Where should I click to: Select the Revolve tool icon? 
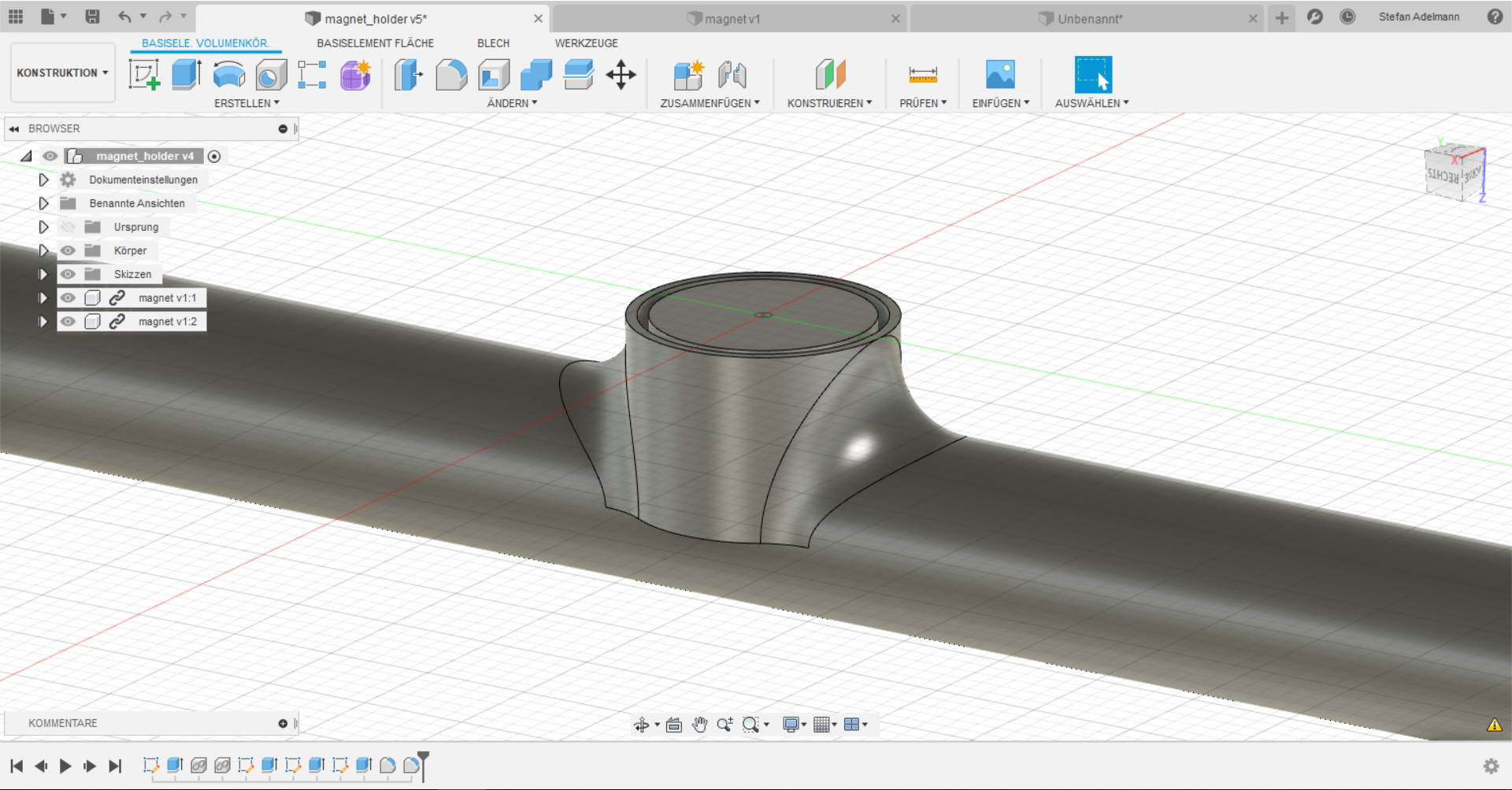[229, 75]
